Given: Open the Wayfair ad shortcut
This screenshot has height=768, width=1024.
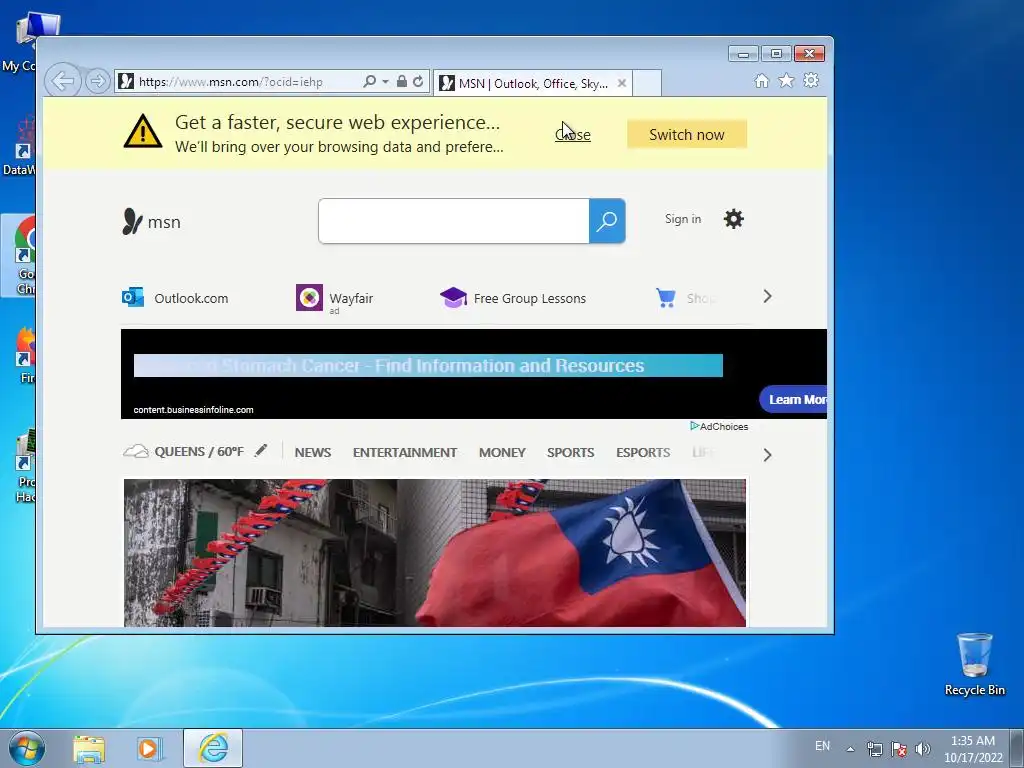Looking at the screenshot, I should coord(334,298).
